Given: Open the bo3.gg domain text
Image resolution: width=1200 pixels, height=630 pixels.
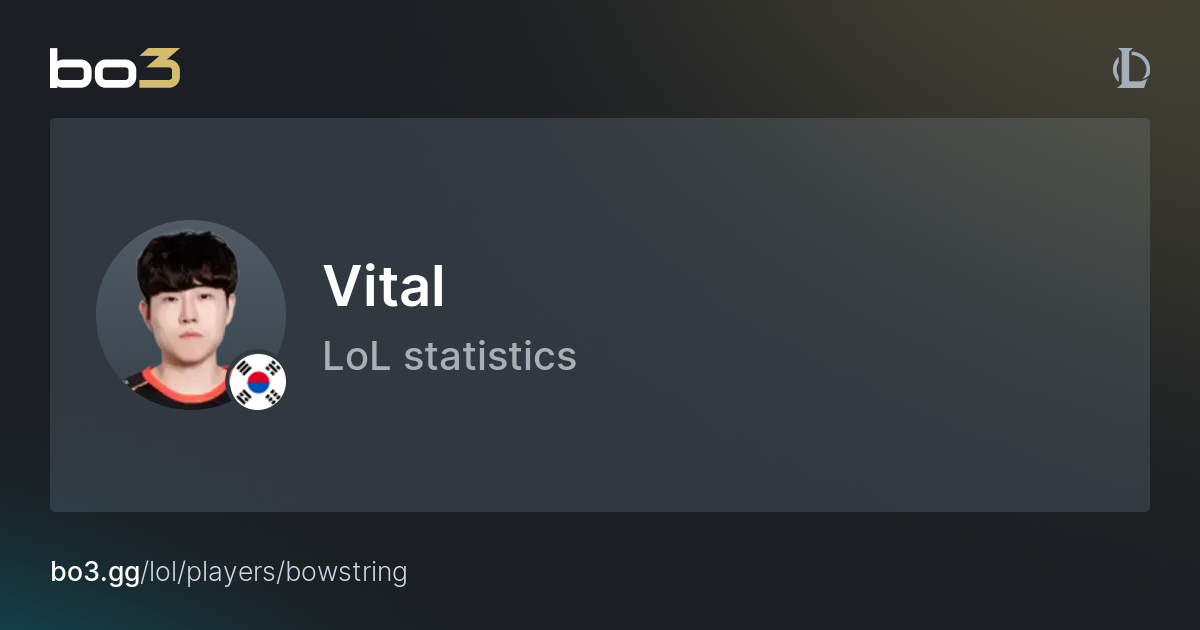Looking at the screenshot, I should pyautogui.click(x=95, y=572).
